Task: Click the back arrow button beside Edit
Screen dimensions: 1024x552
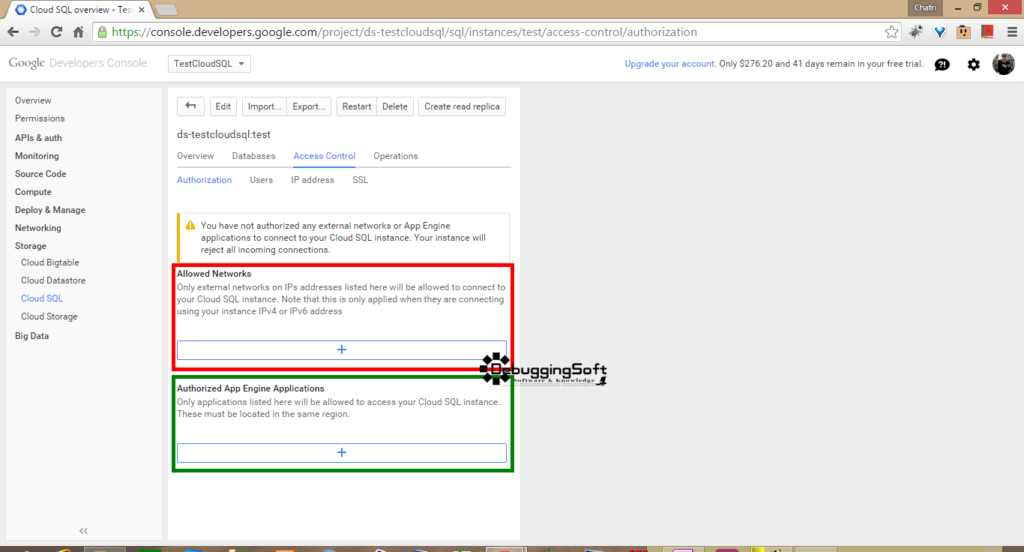Action: coord(191,106)
